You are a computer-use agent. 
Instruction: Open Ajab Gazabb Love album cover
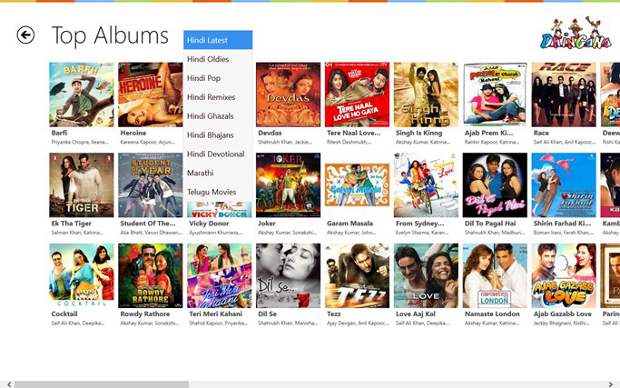[564, 276]
